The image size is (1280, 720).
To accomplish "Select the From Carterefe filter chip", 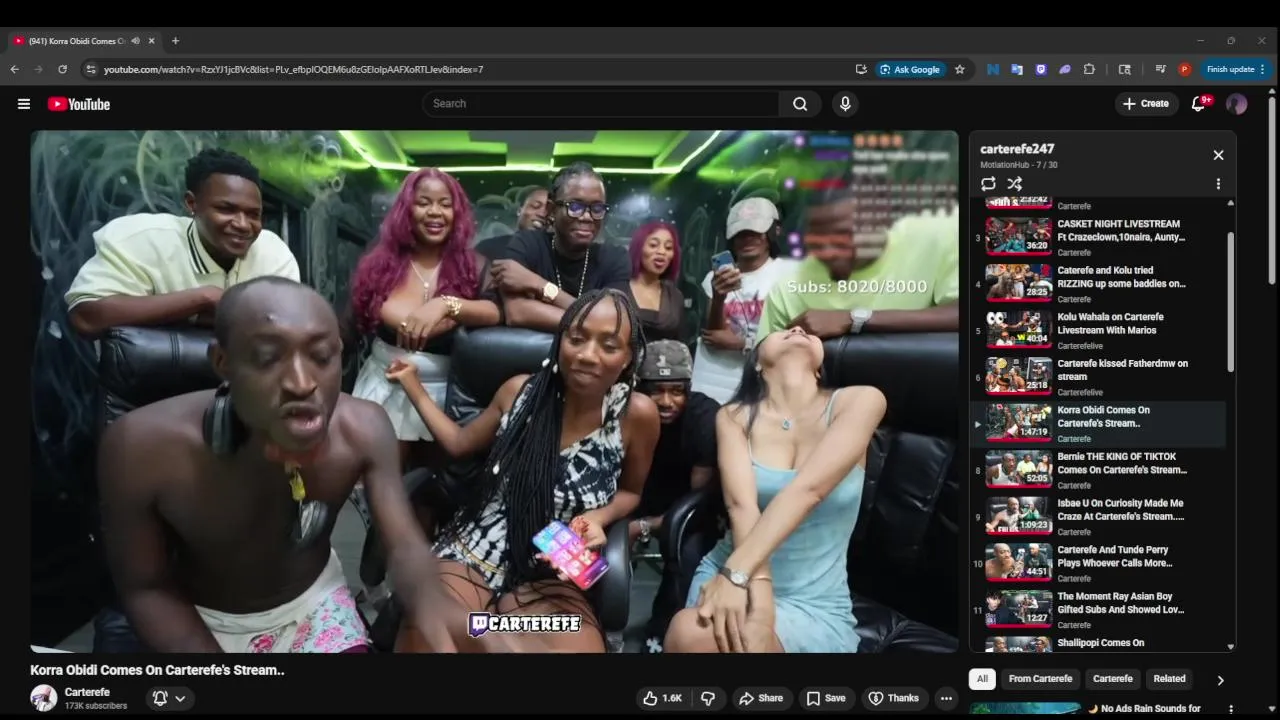I will 1040,679.
